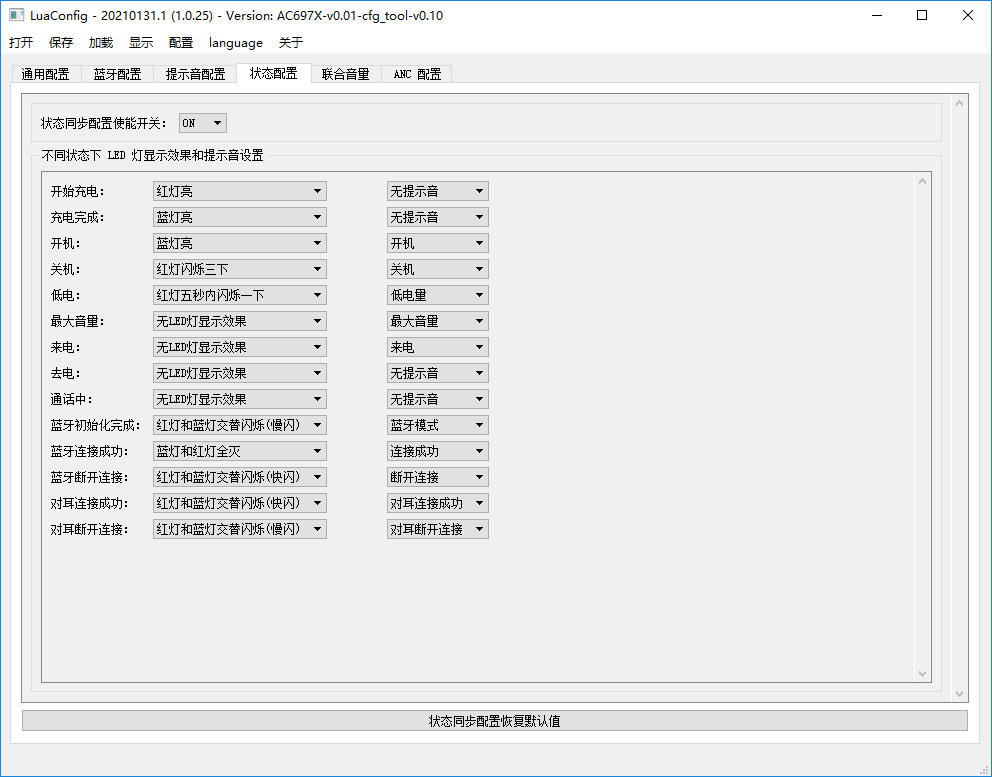Viewport: 992px width, 777px height.
Task: Switch to the ANC 配置 tab
Action: tap(417, 74)
